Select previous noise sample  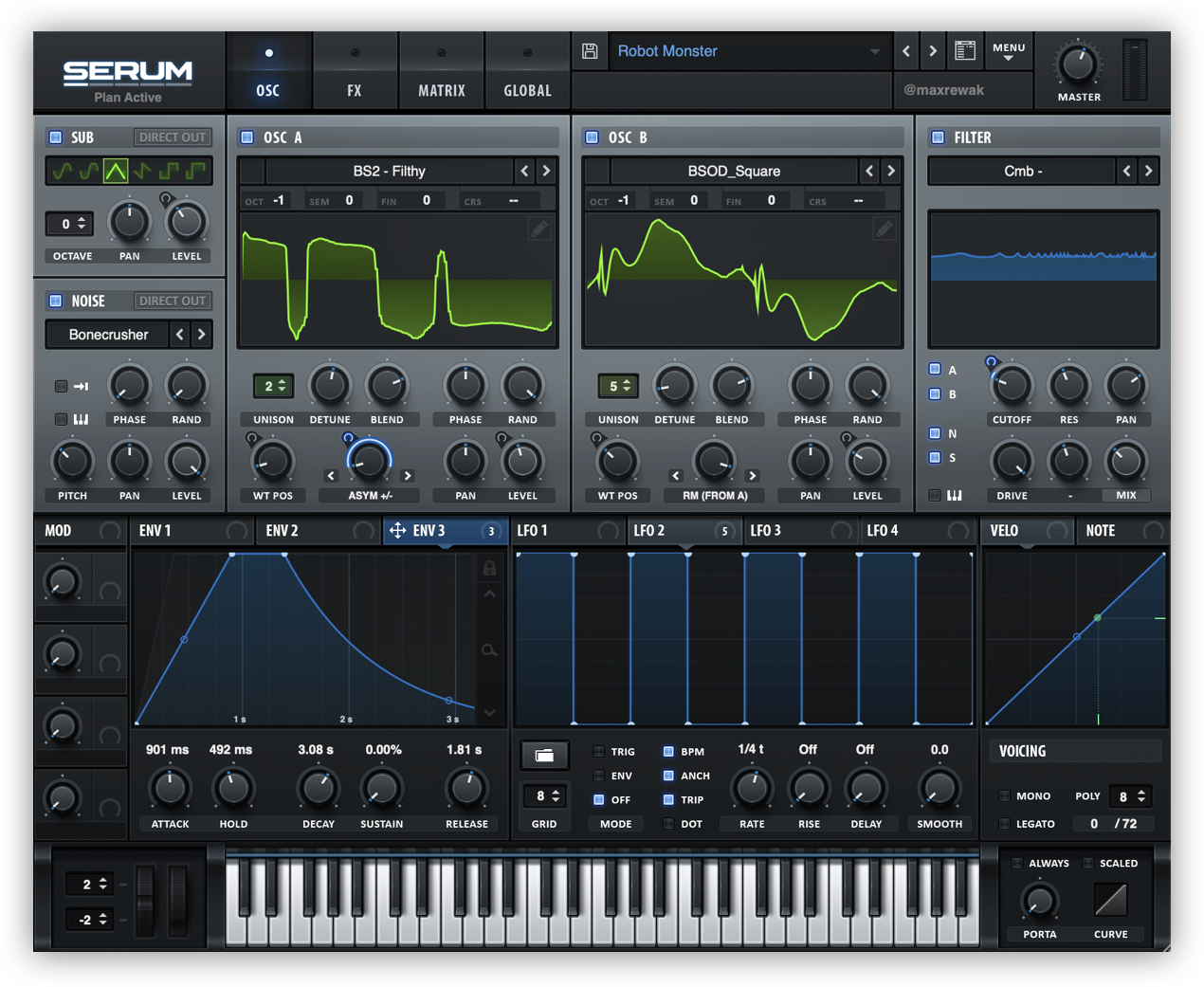[180, 334]
